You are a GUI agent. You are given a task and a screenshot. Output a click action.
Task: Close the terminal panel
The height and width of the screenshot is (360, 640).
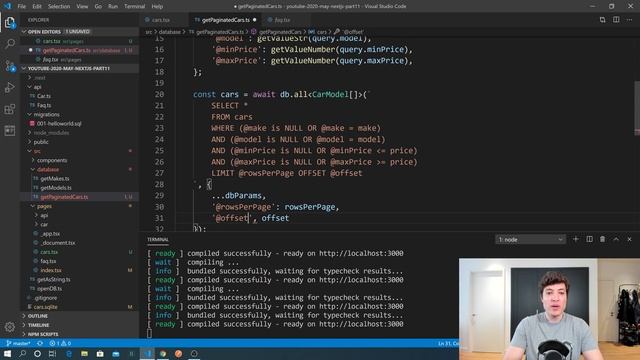(629, 239)
